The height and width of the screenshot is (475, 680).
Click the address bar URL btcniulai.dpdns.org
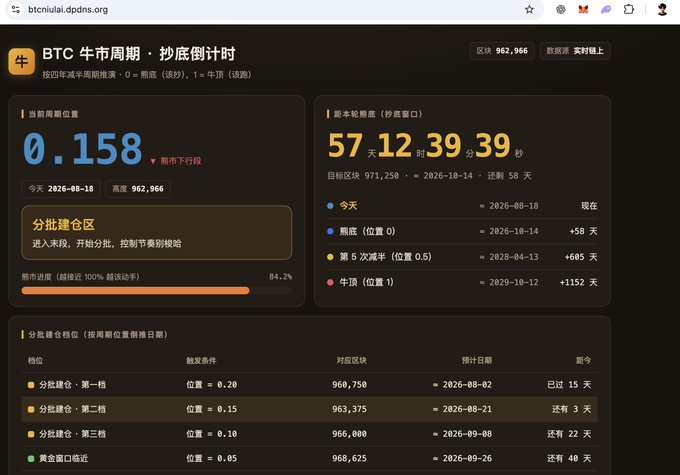point(68,10)
